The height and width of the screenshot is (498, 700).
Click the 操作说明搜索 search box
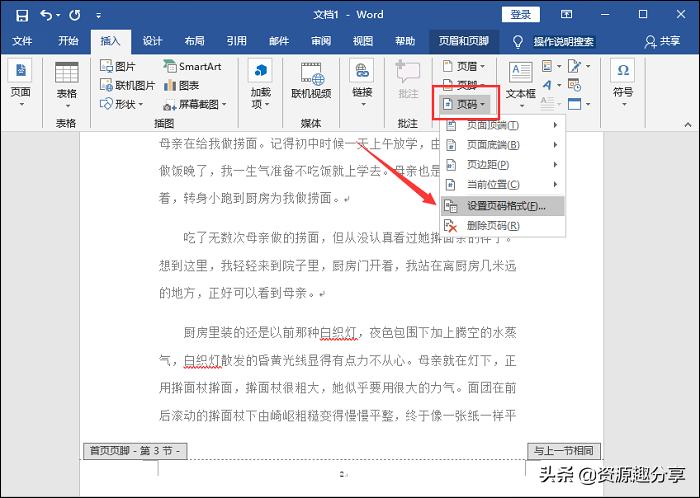pyautogui.click(x=563, y=42)
